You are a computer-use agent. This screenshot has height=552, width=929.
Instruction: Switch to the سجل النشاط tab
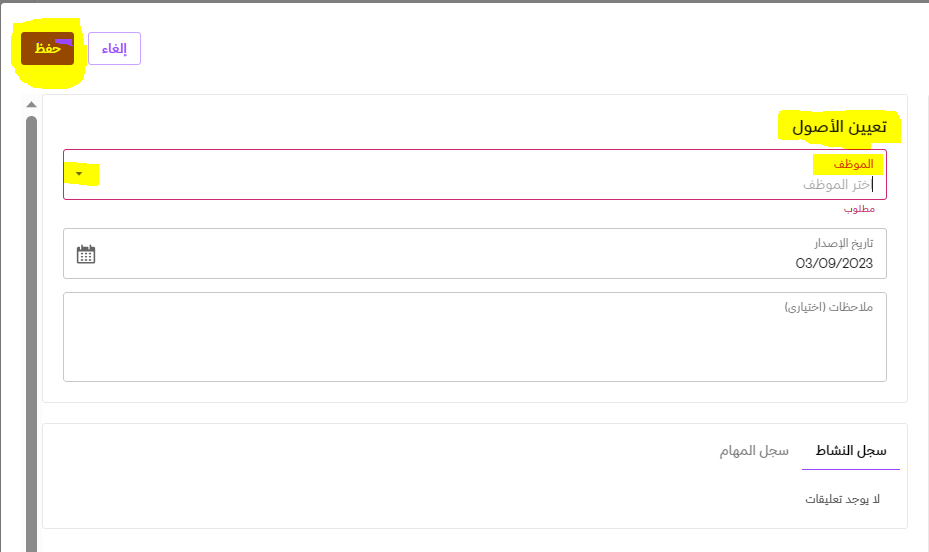(x=851, y=451)
